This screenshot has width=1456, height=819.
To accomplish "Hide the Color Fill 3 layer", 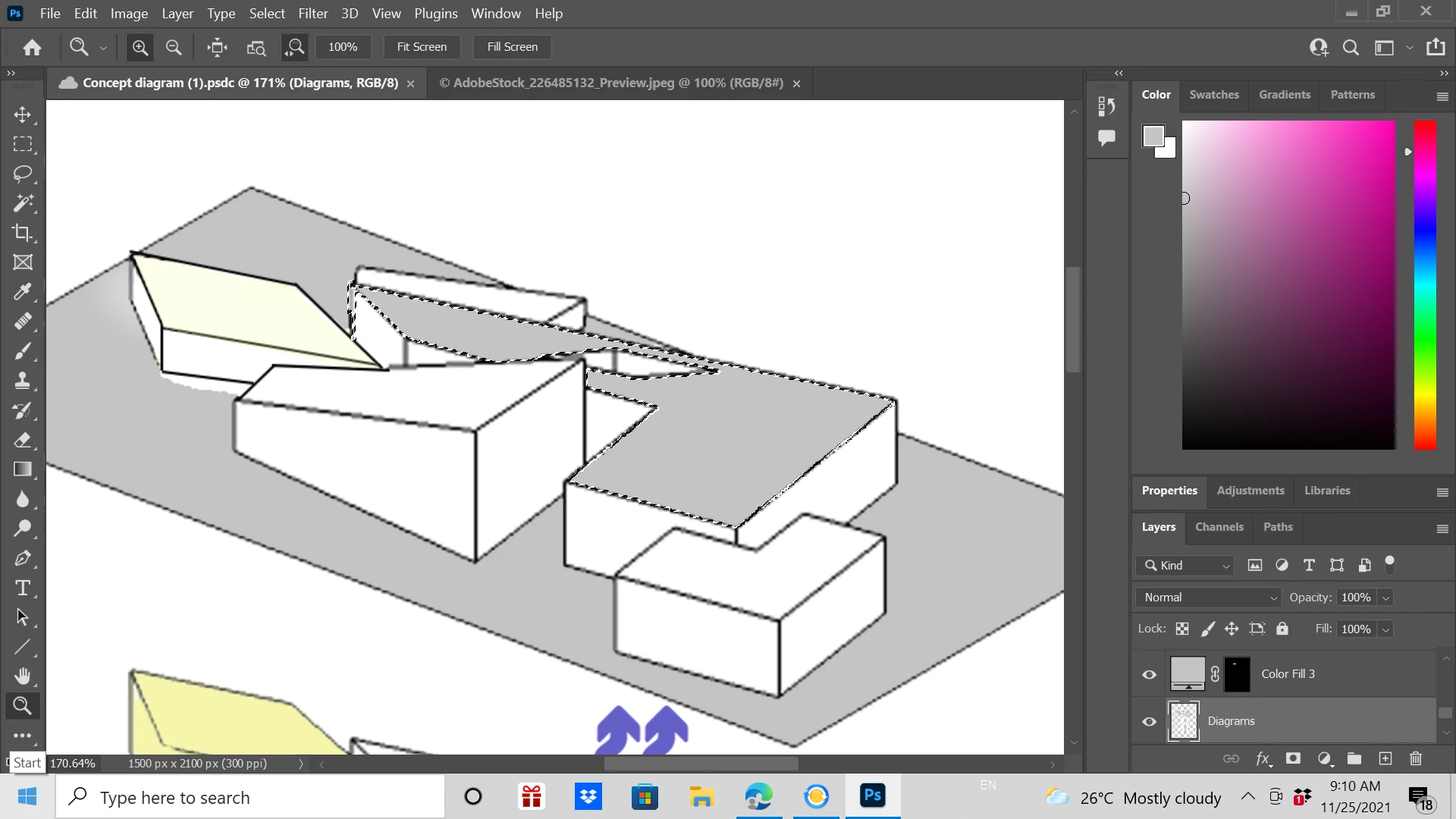I will pos(1149,674).
